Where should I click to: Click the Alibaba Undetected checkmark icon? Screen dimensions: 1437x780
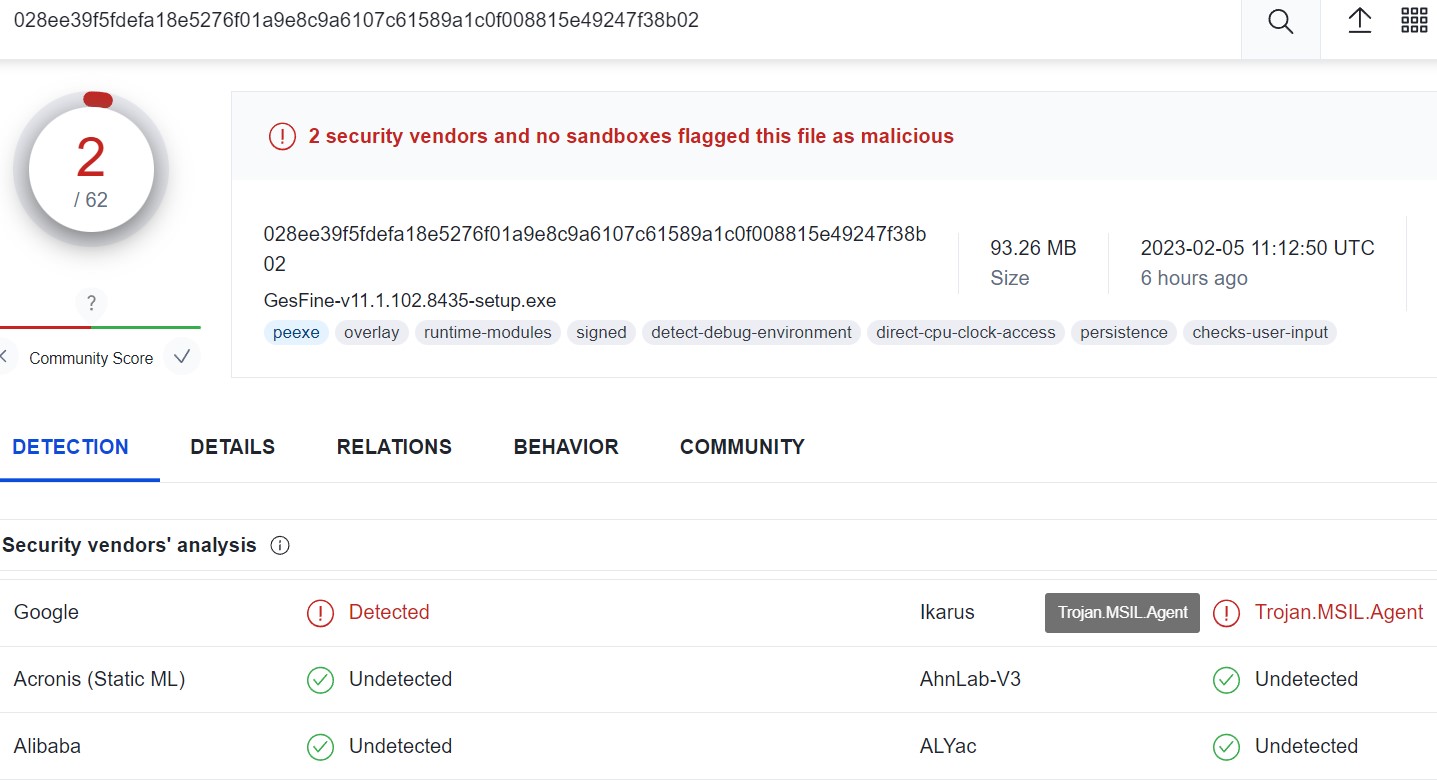pos(320,746)
